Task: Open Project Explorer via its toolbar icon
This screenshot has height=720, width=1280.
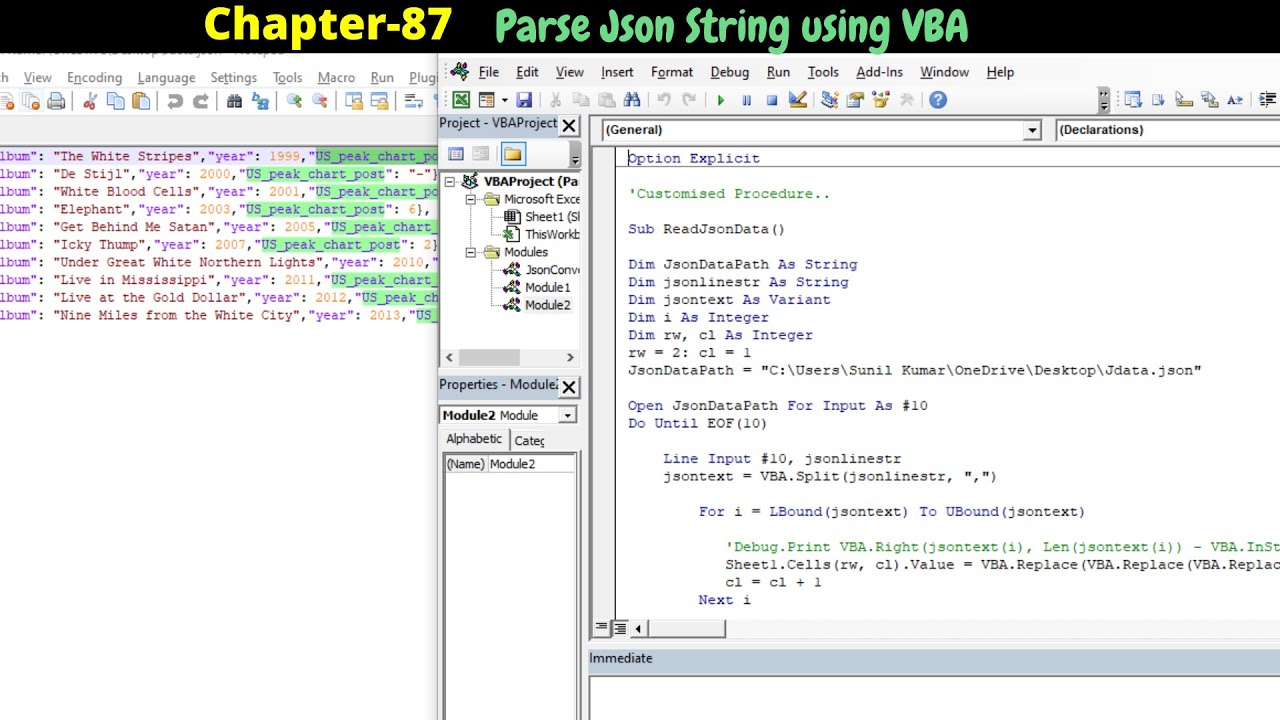Action: (x=829, y=100)
